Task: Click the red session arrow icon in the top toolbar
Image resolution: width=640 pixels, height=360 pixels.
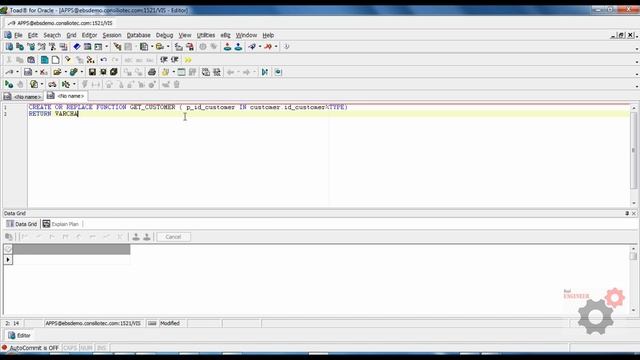Action: coord(268,47)
